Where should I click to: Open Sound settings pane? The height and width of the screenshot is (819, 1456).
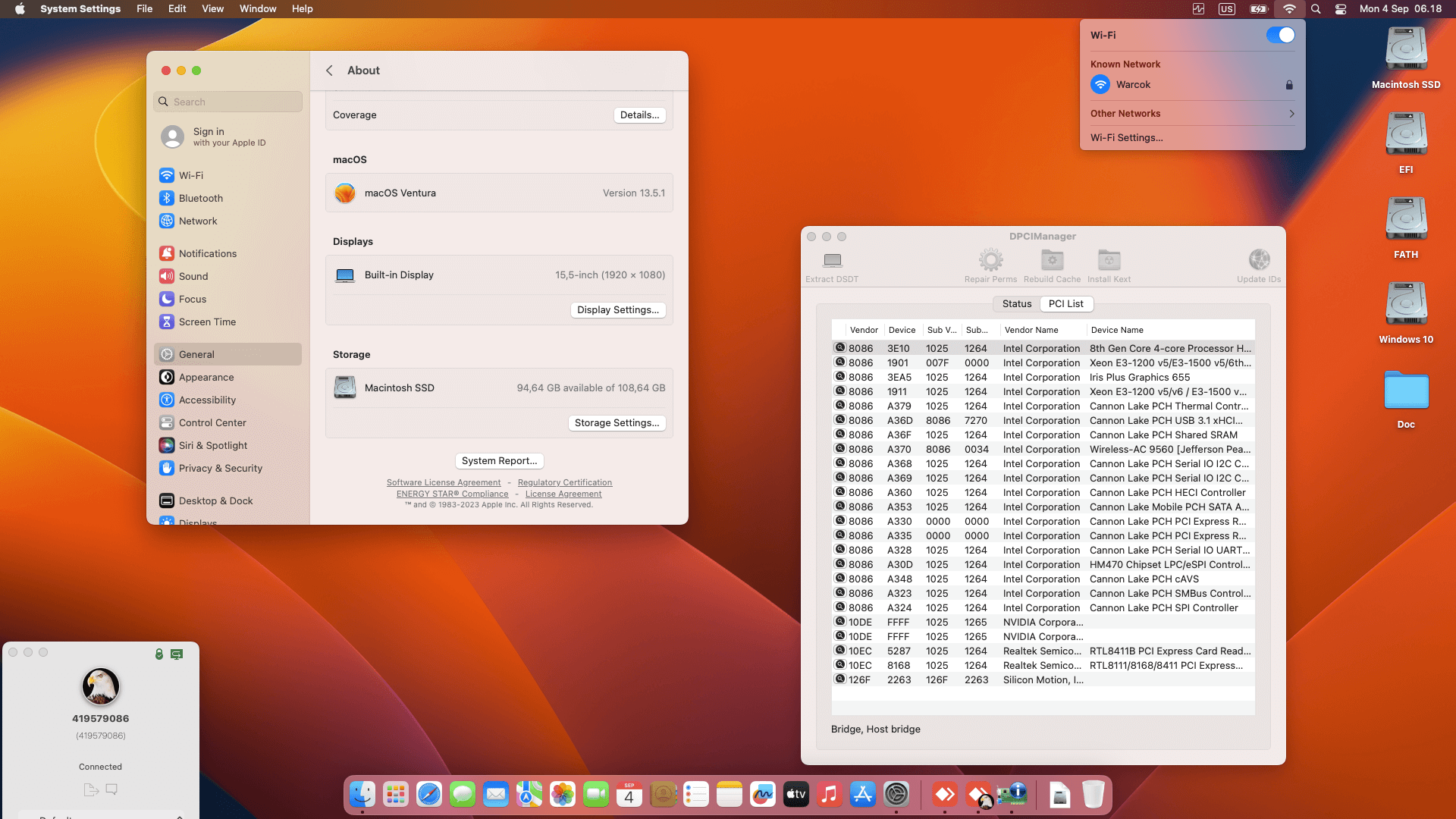[228, 276]
